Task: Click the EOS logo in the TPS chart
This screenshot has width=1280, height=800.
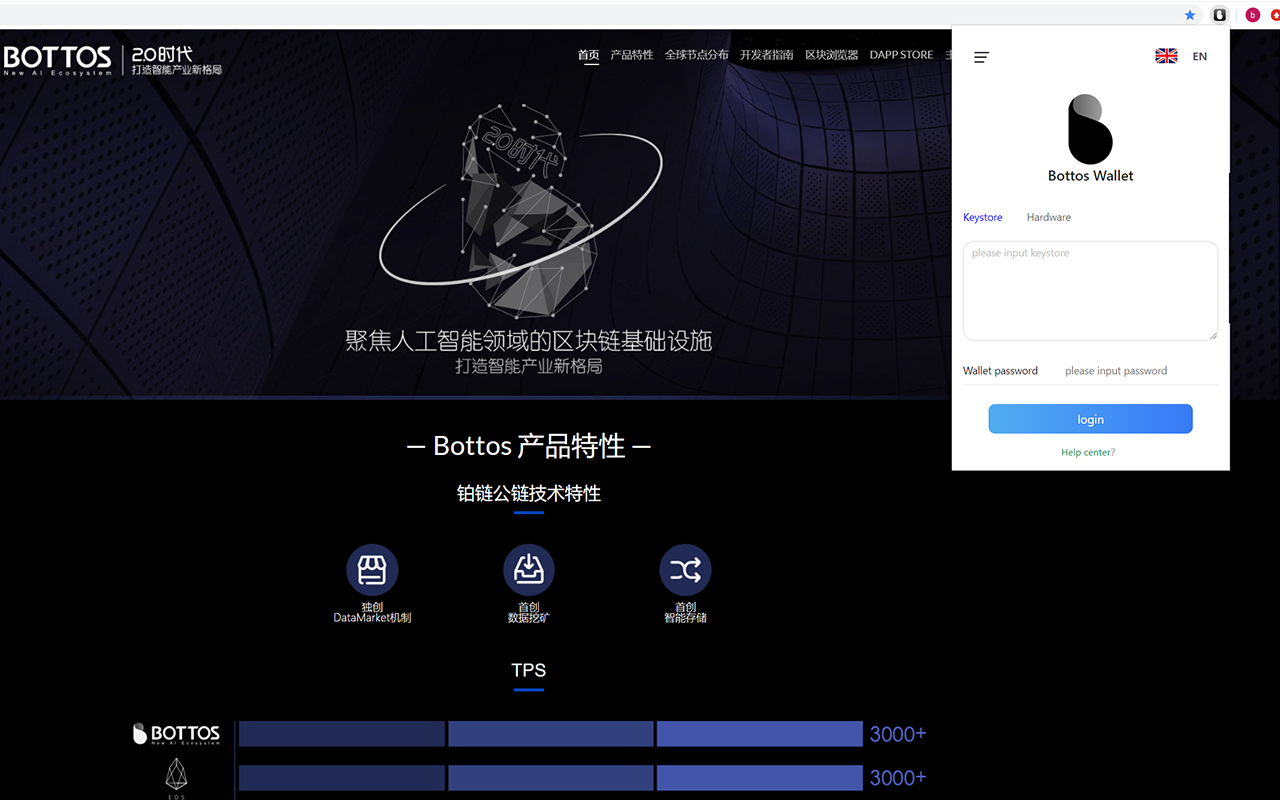Action: (176, 776)
